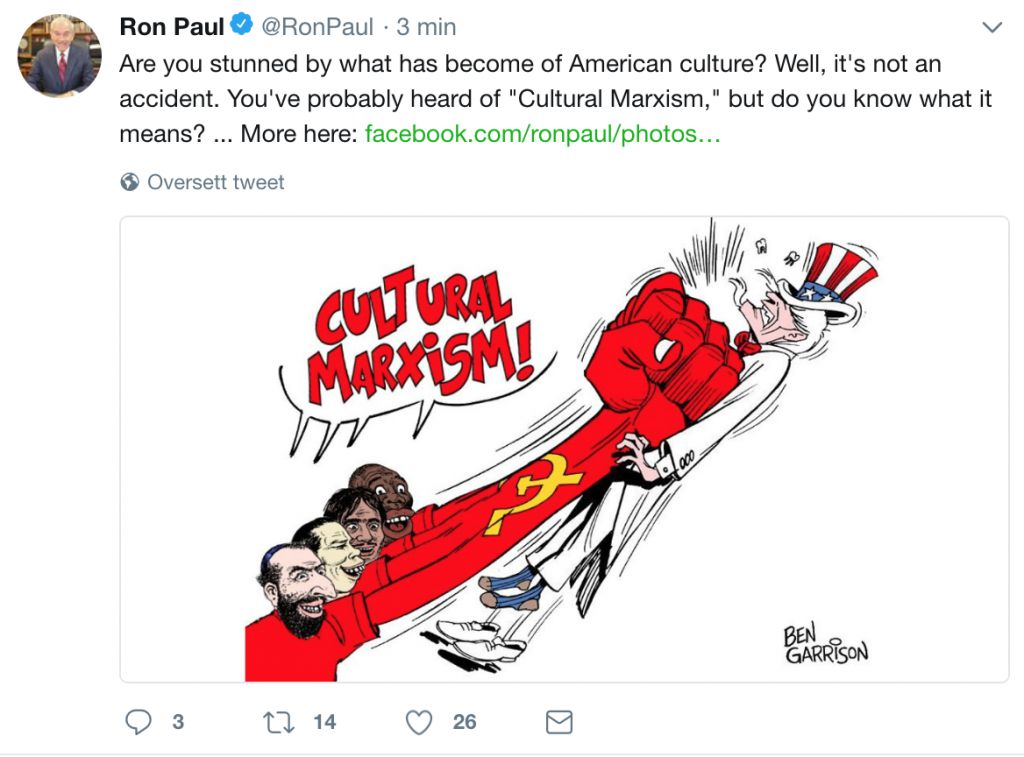The image size is (1024, 757).
Task: Like the tweet with heart icon
Action: (419, 722)
